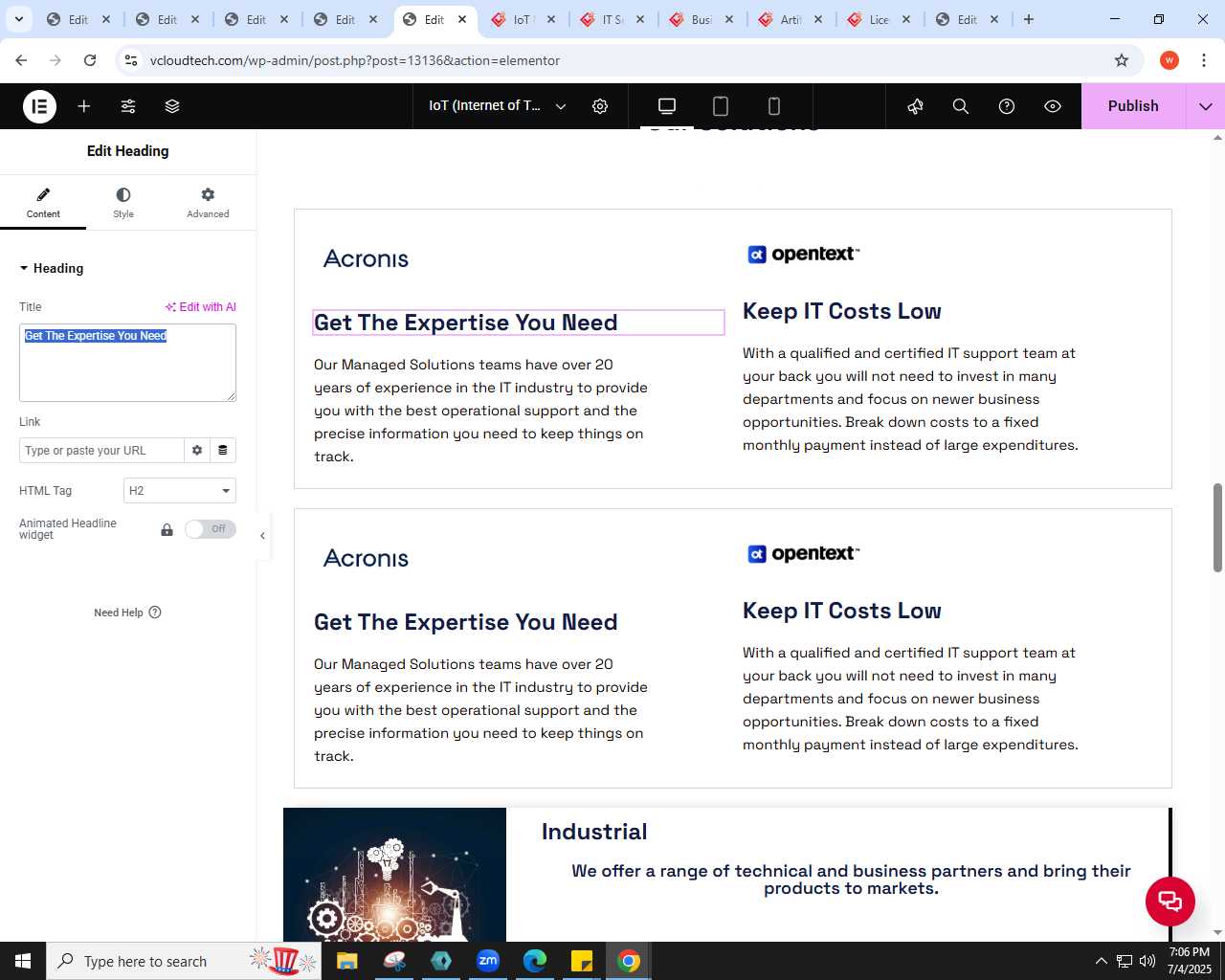Open the Windows Start menu
Image resolution: width=1225 pixels, height=980 pixels.
pos(23,961)
